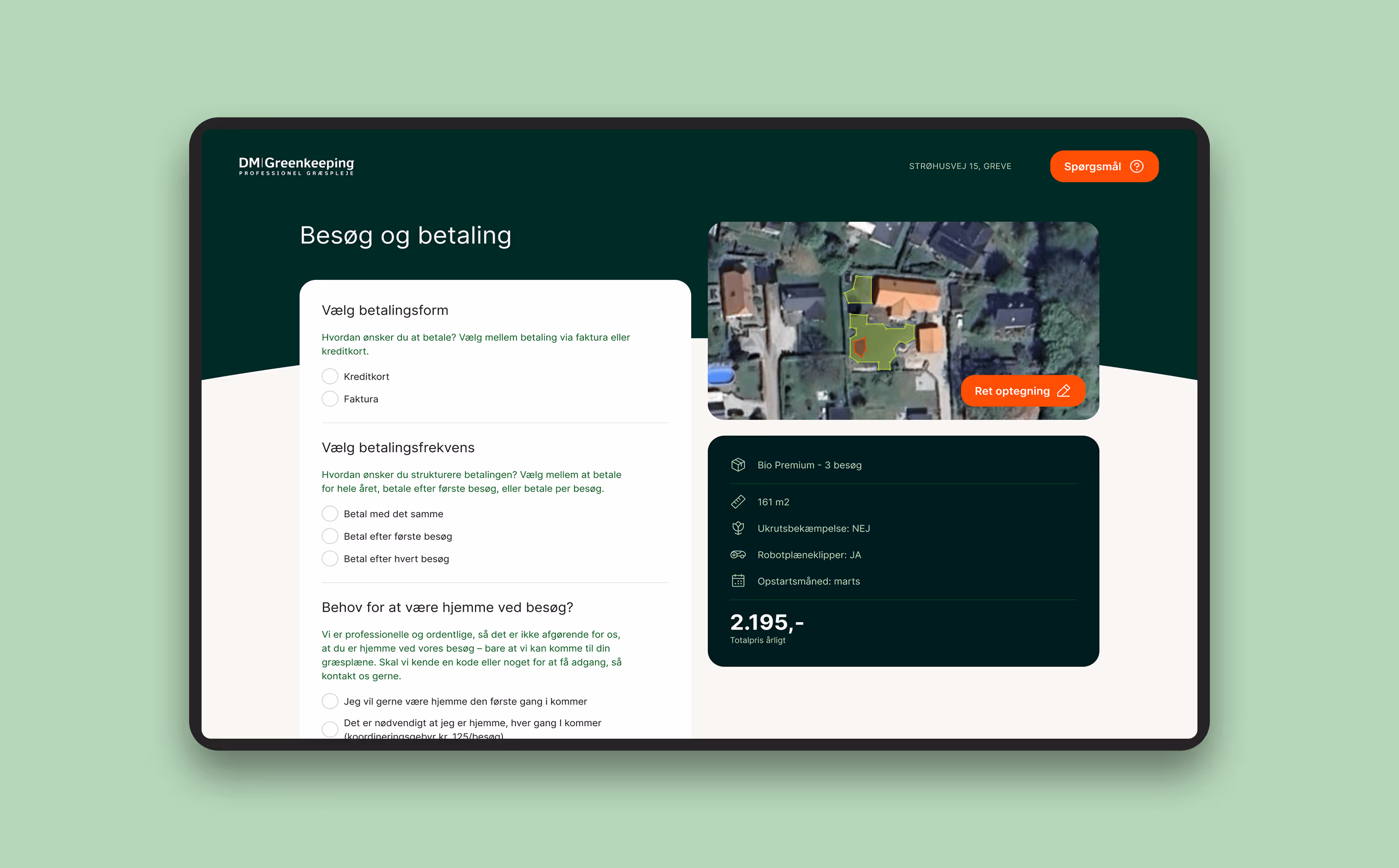This screenshot has width=1399, height=868.
Task: Select necessary to be home every visit
Action: (330, 729)
